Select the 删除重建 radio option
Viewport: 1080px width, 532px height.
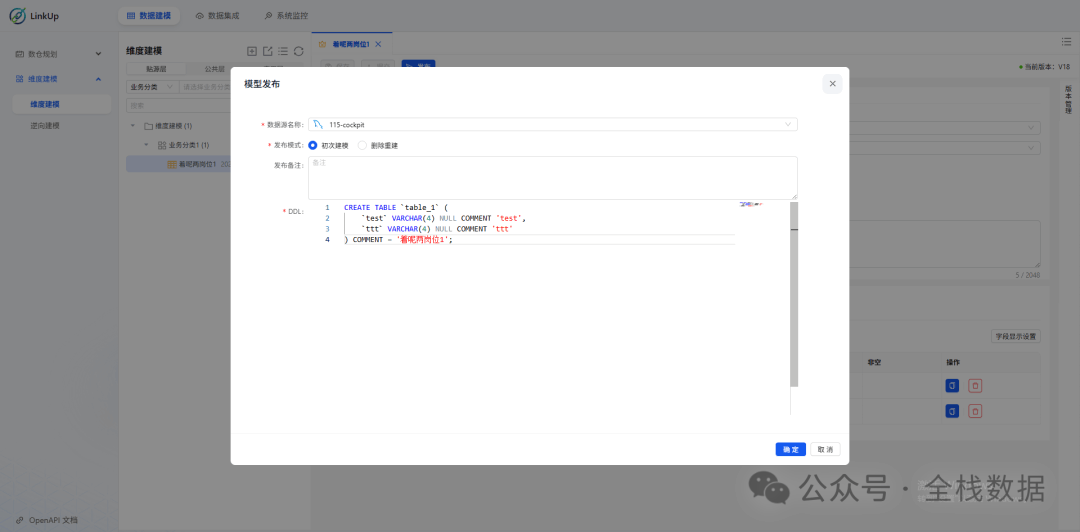click(x=363, y=145)
